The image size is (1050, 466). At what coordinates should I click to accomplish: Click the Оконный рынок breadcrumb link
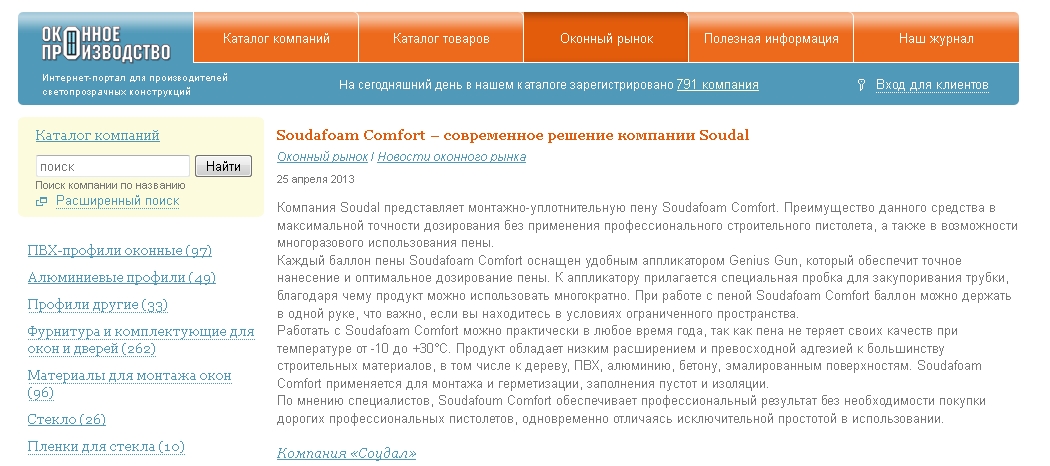(x=323, y=157)
